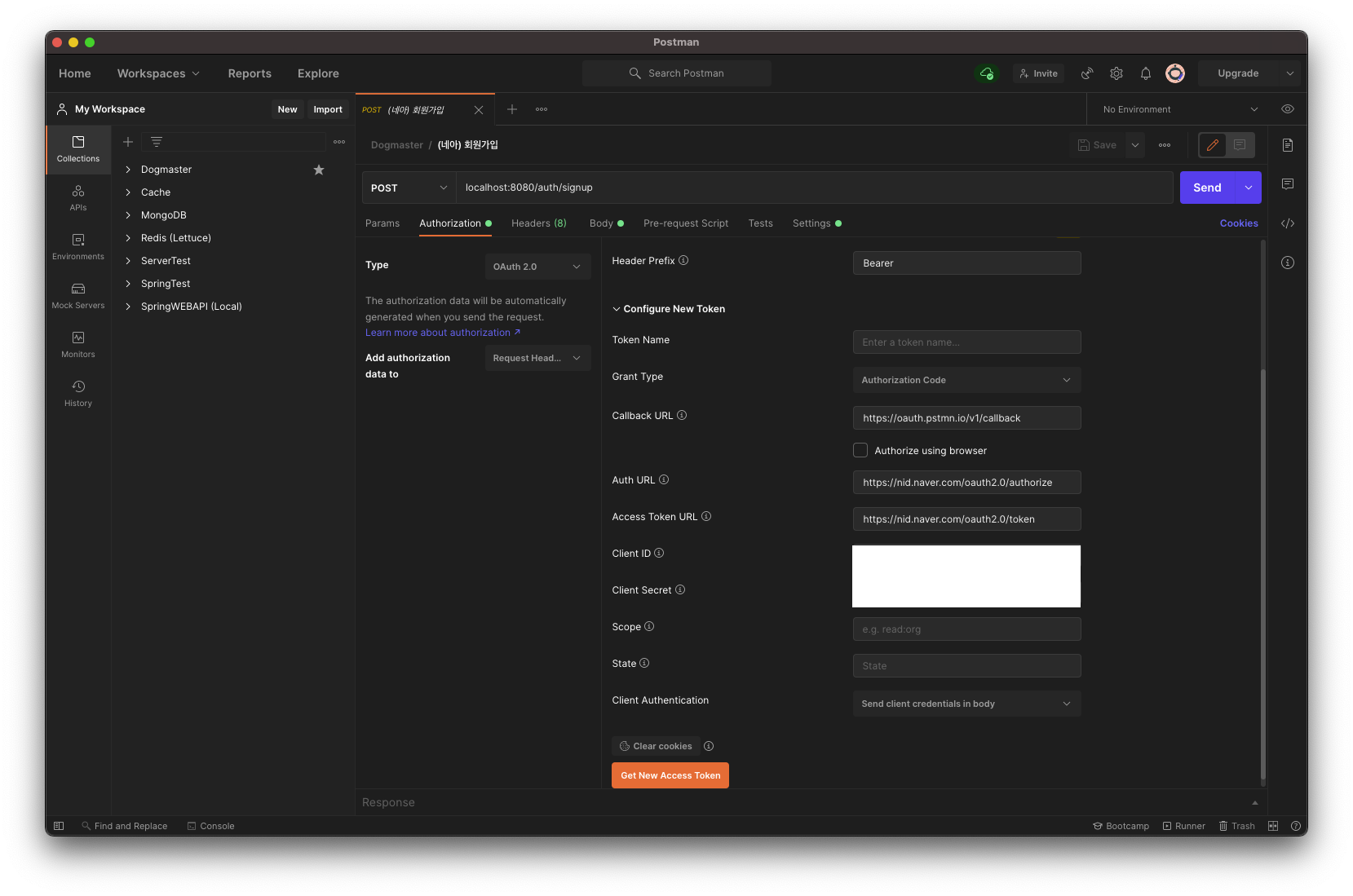
Task: Click the request more-options dots beside Save
Action: tap(1165, 145)
